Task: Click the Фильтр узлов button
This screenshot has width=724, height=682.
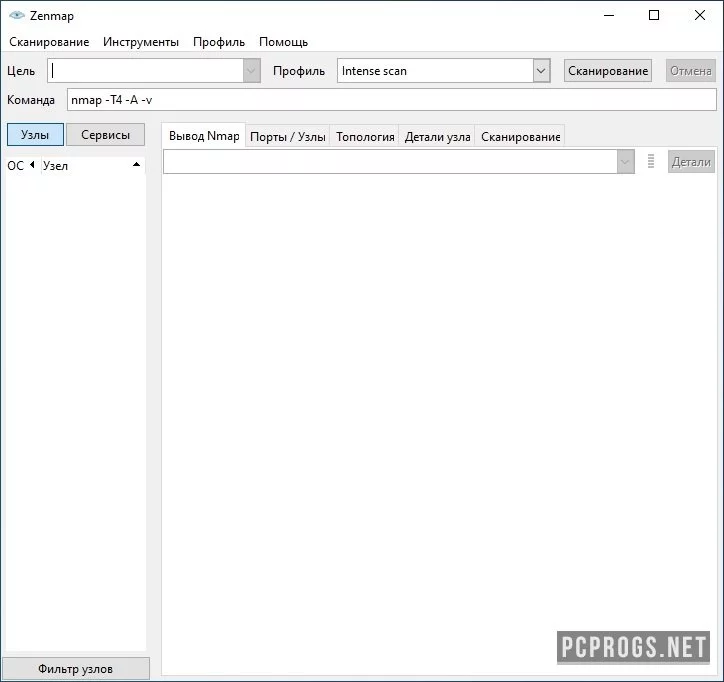Action: (76, 669)
